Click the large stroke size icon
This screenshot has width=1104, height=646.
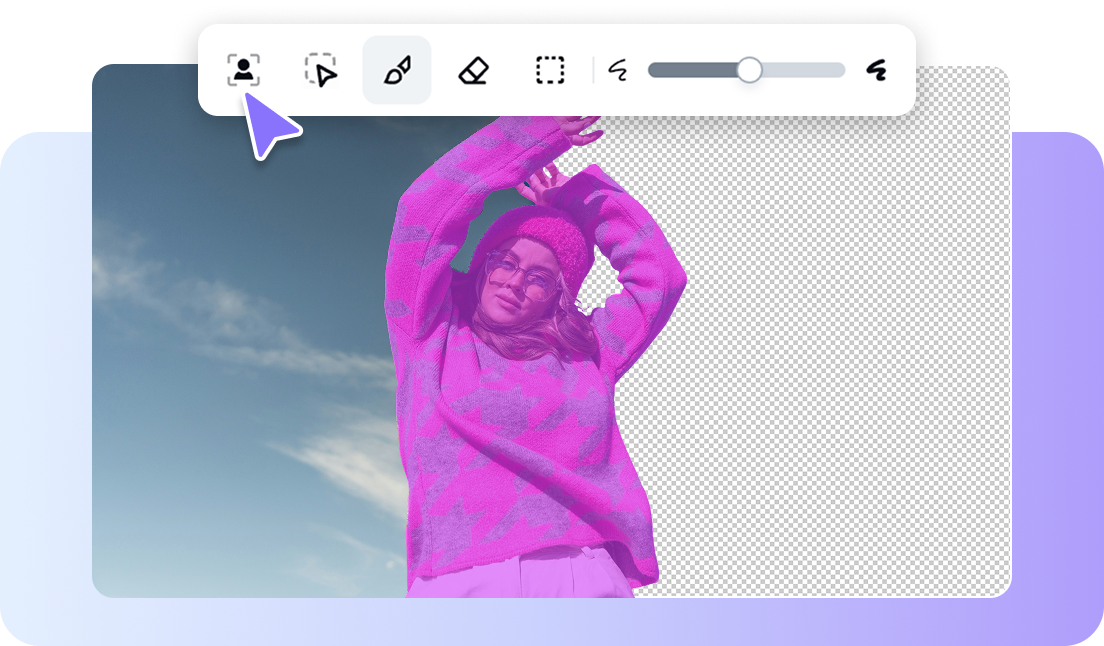[877, 68]
